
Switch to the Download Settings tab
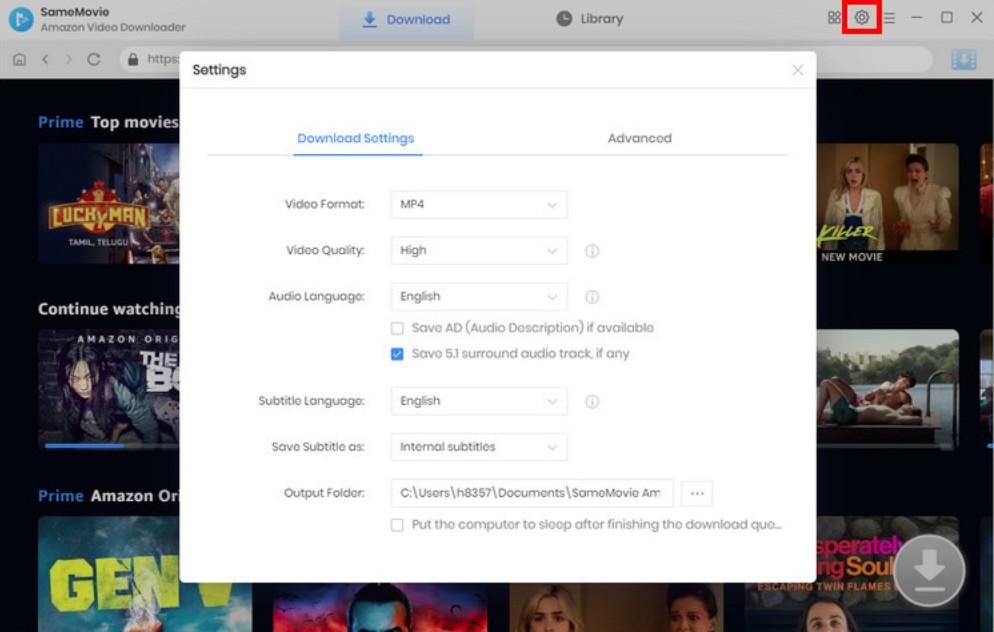click(356, 138)
